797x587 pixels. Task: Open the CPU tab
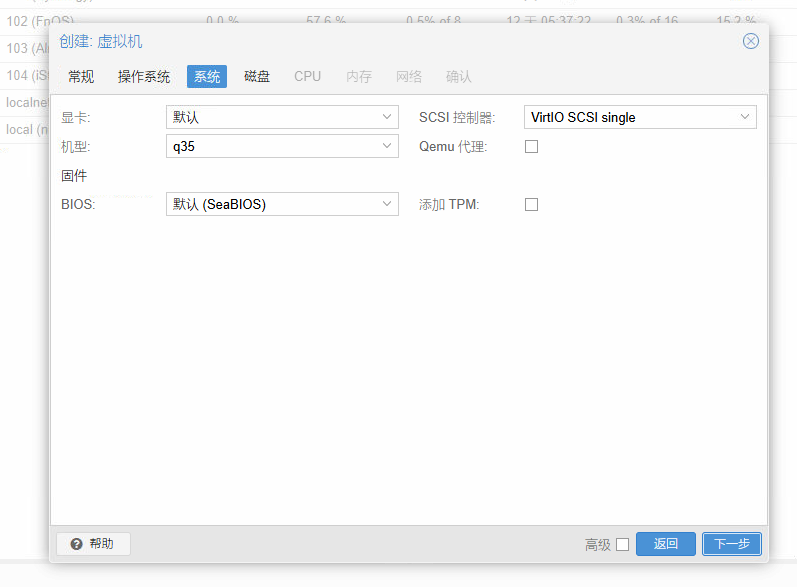(308, 76)
